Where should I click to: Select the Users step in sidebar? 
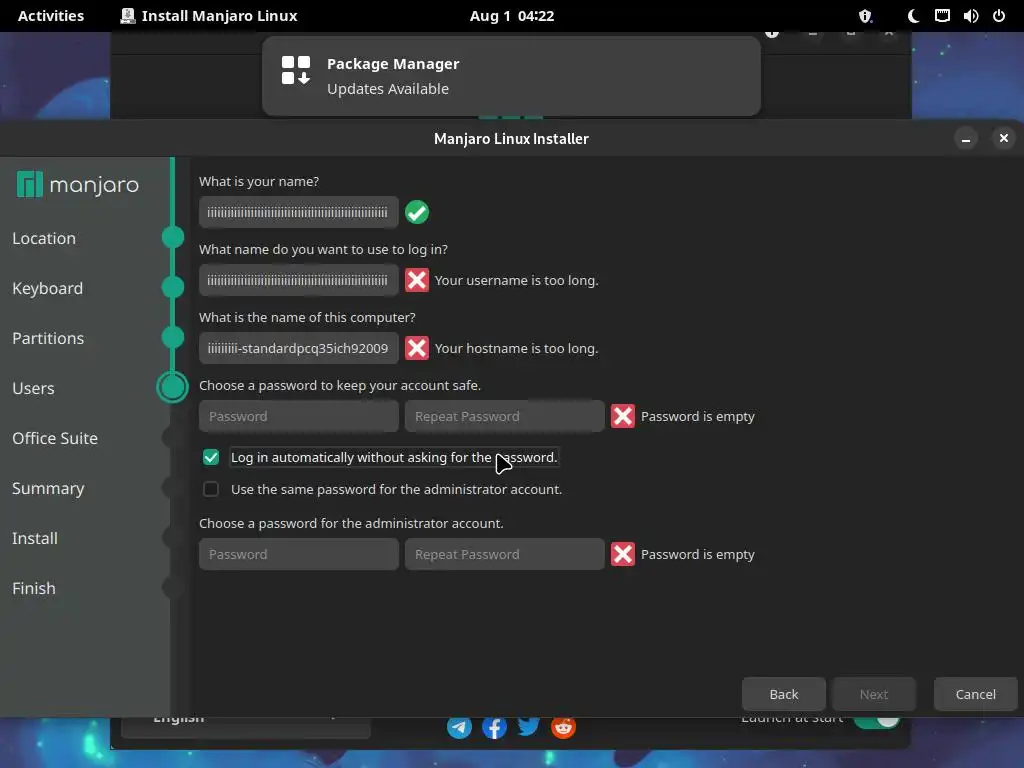pos(33,388)
